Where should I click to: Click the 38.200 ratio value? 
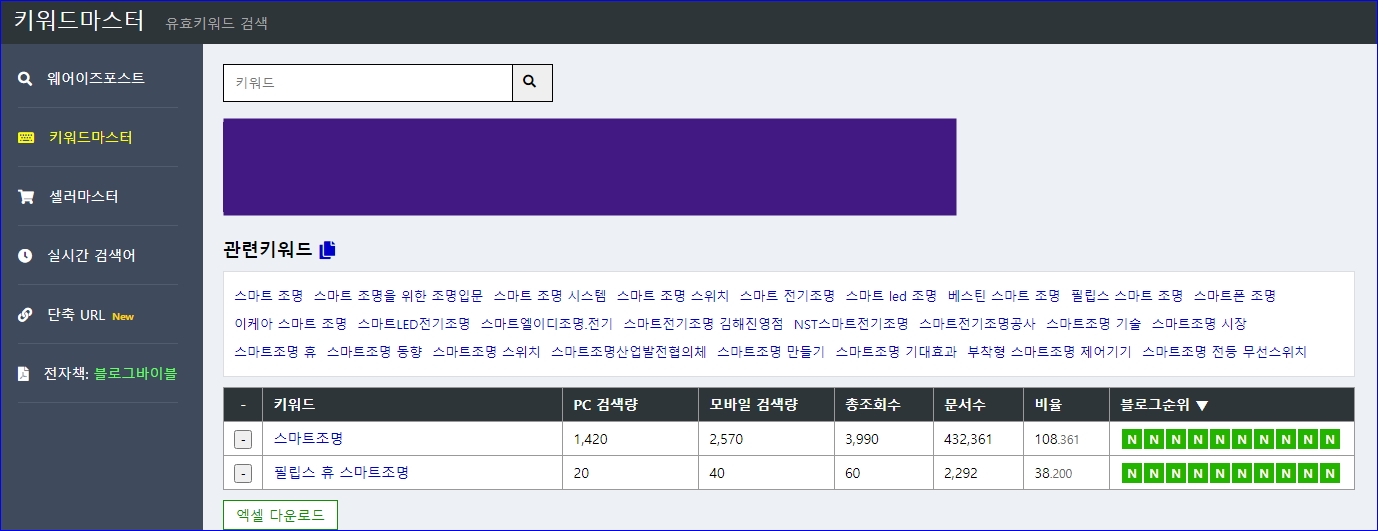1054,473
